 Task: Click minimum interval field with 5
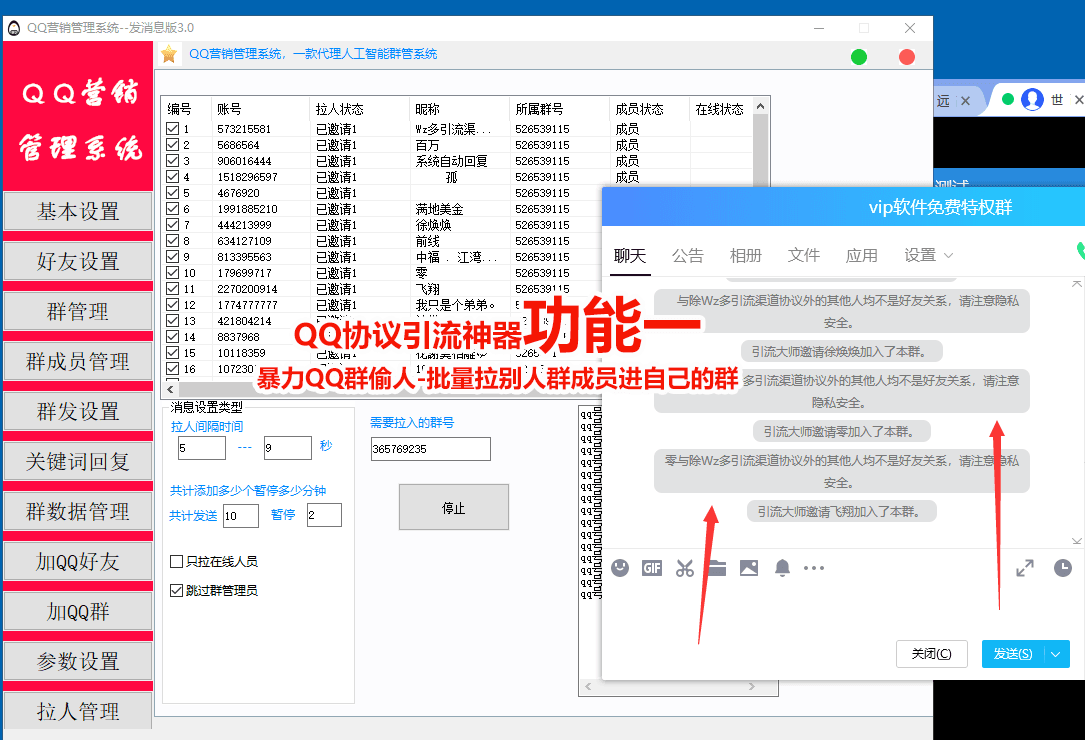tap(201, 448)
